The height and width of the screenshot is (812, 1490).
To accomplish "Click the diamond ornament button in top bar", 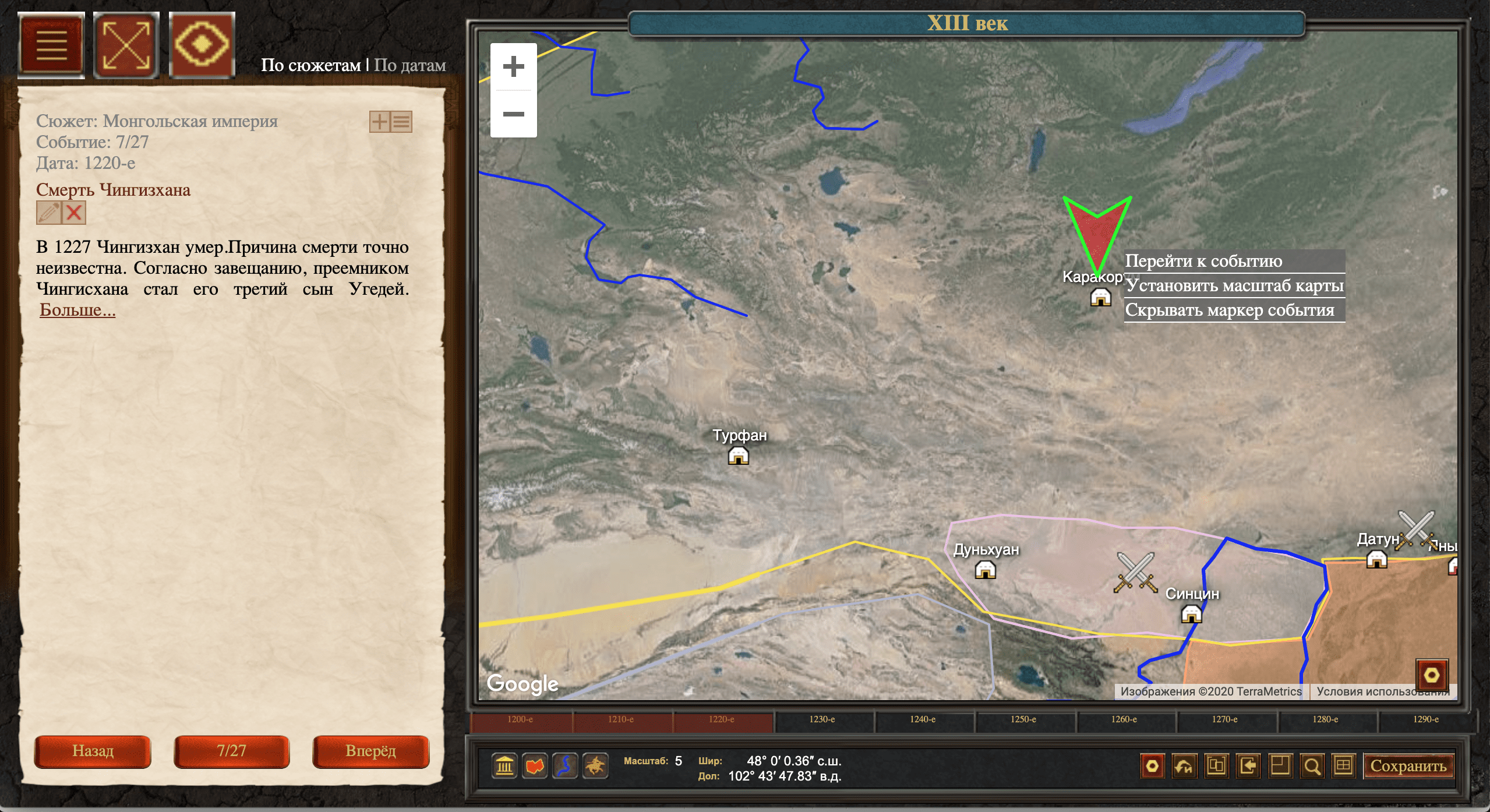I will click(202, 45).
